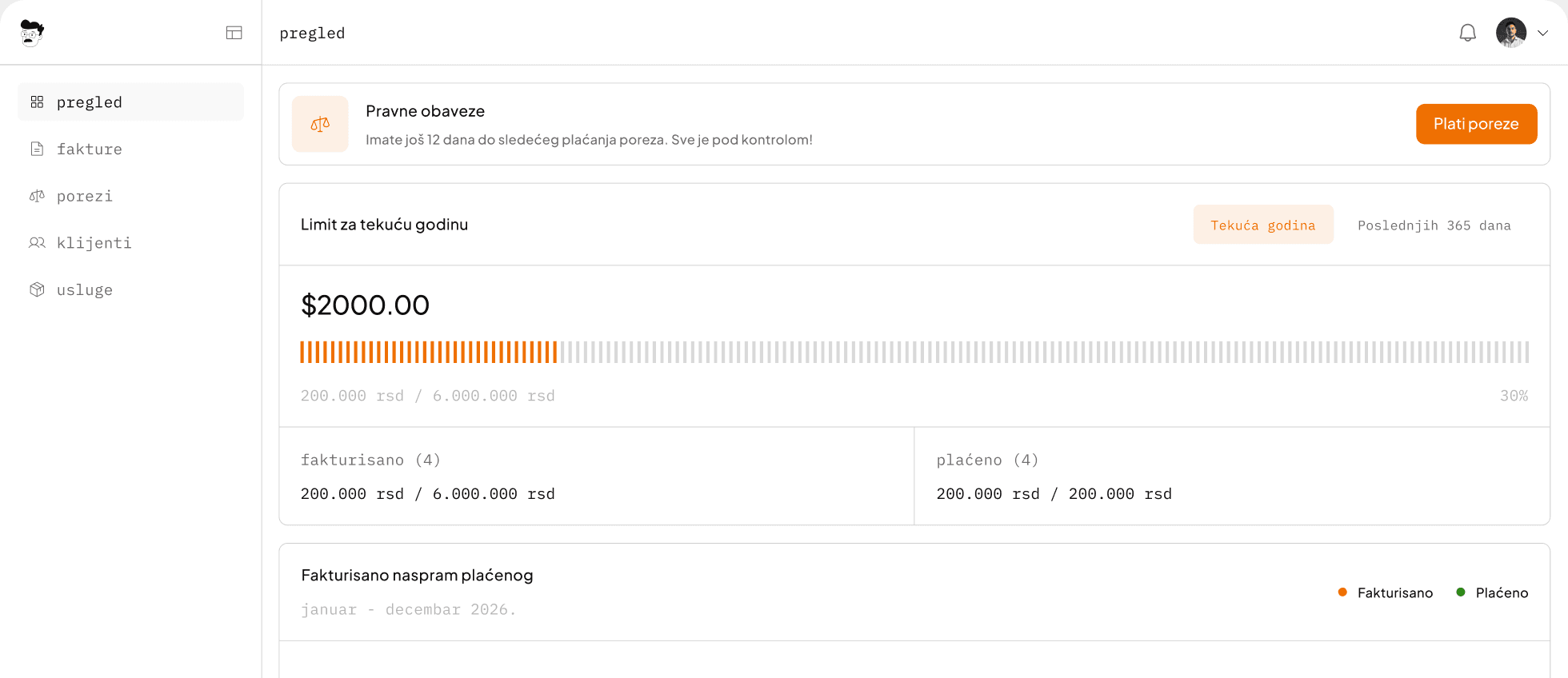
Task: Open the user avatar profile menu
Action: click(1511, 33)
